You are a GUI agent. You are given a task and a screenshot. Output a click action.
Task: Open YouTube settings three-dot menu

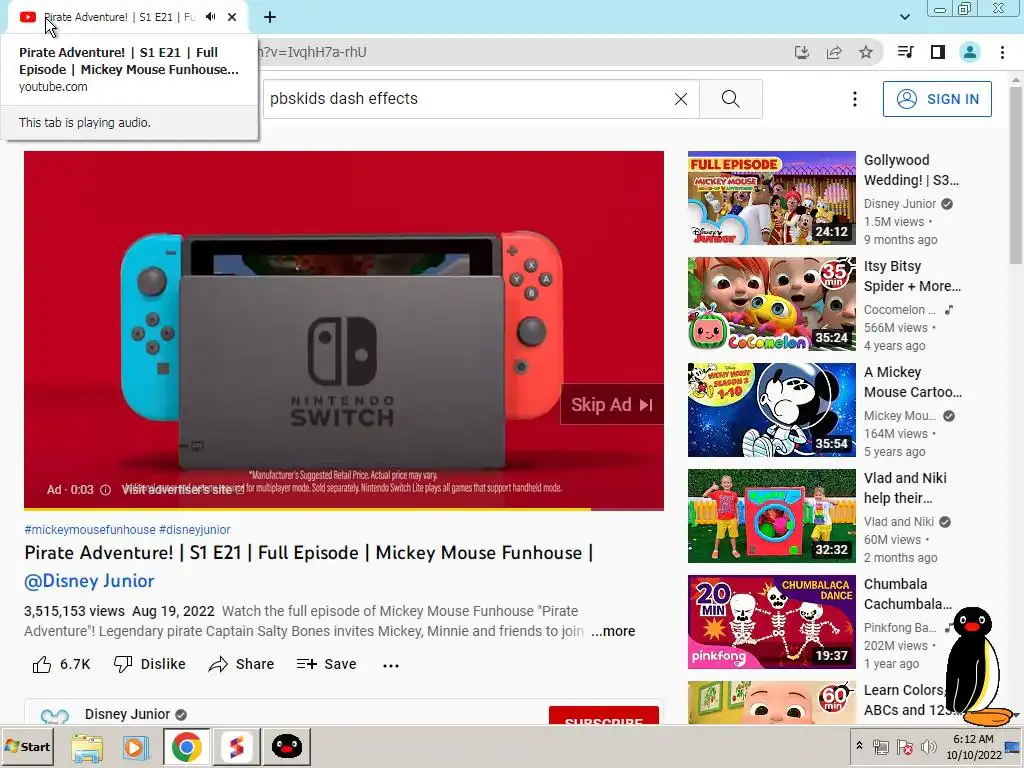click(x=855, y=99)
